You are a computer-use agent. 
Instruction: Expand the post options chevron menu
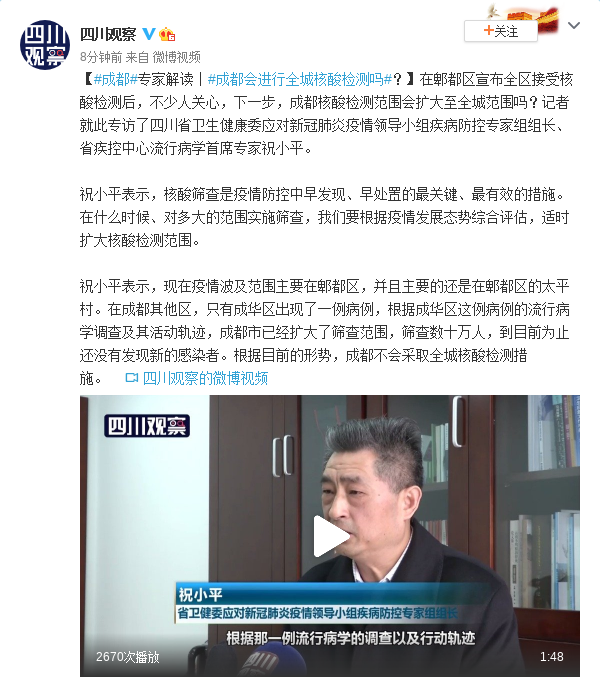574,26
